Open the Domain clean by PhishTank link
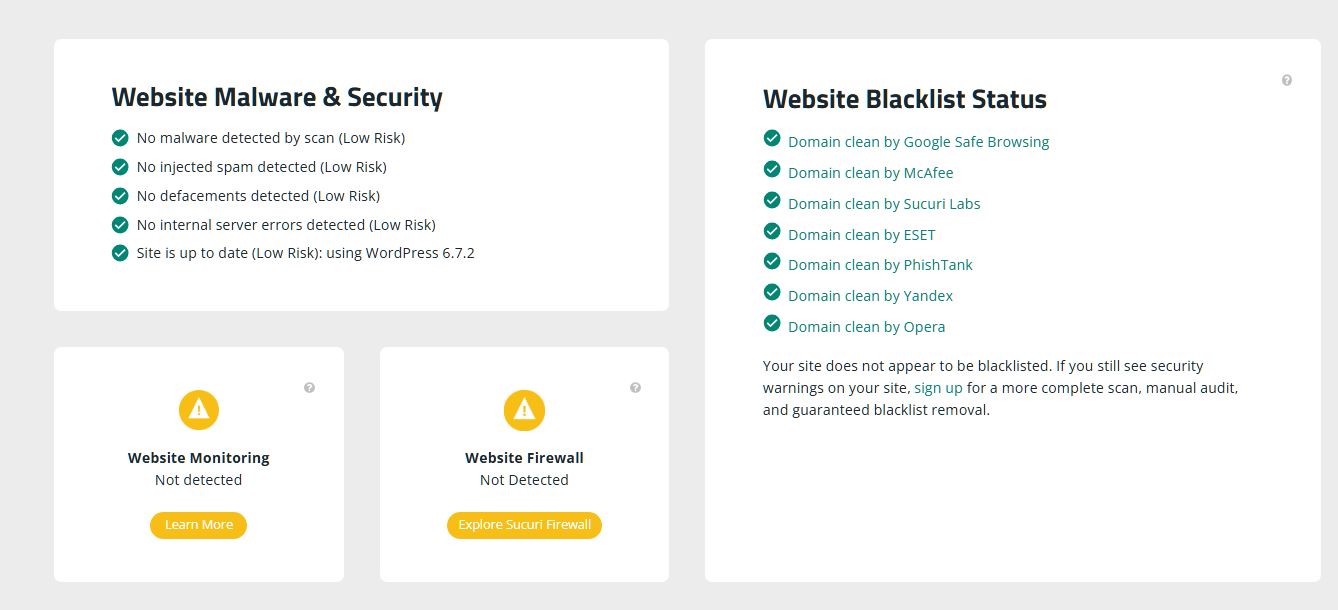 point(880,265)
